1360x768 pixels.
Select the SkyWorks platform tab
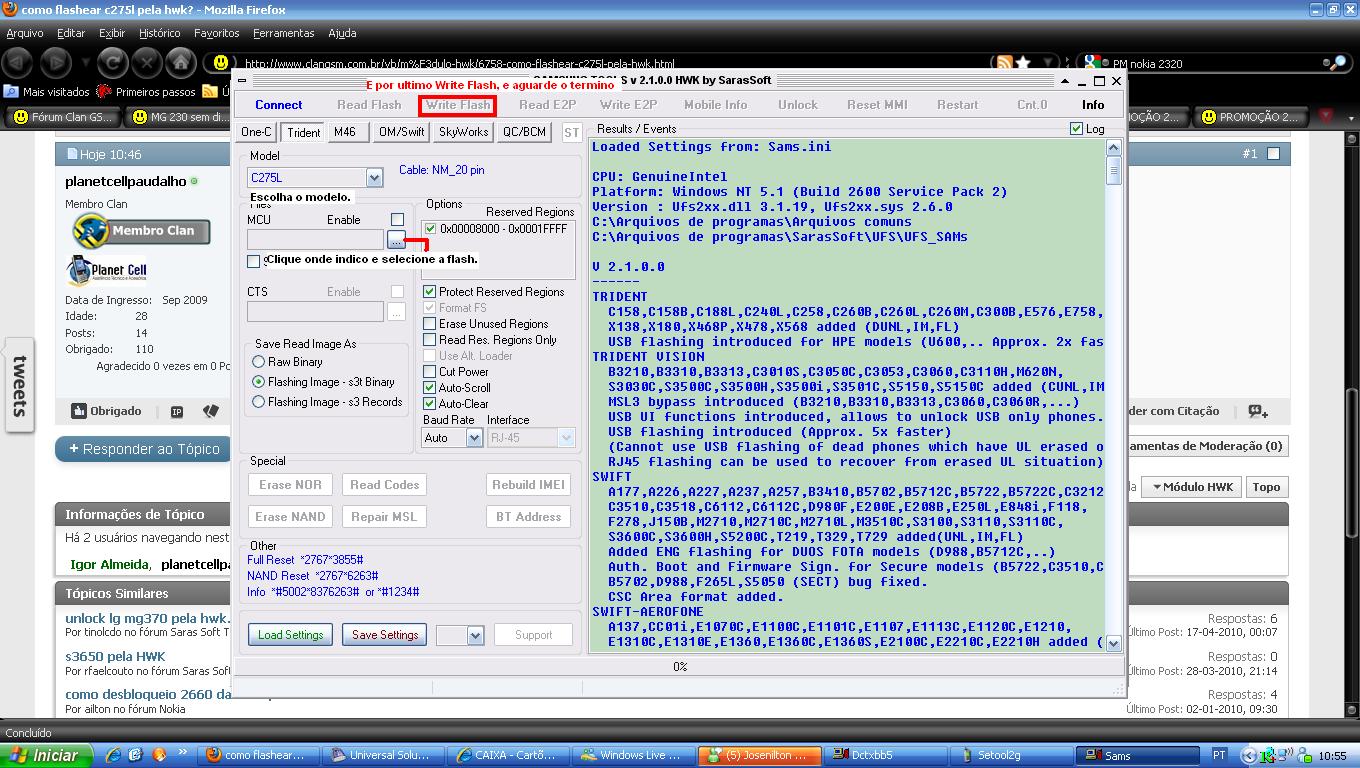[x=464, y=132]
